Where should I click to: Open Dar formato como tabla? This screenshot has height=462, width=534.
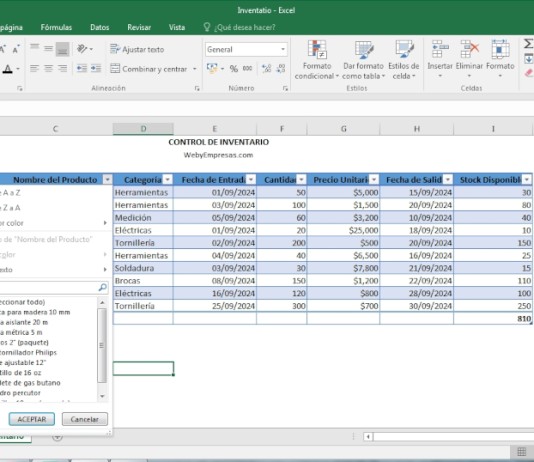(363, 60)
